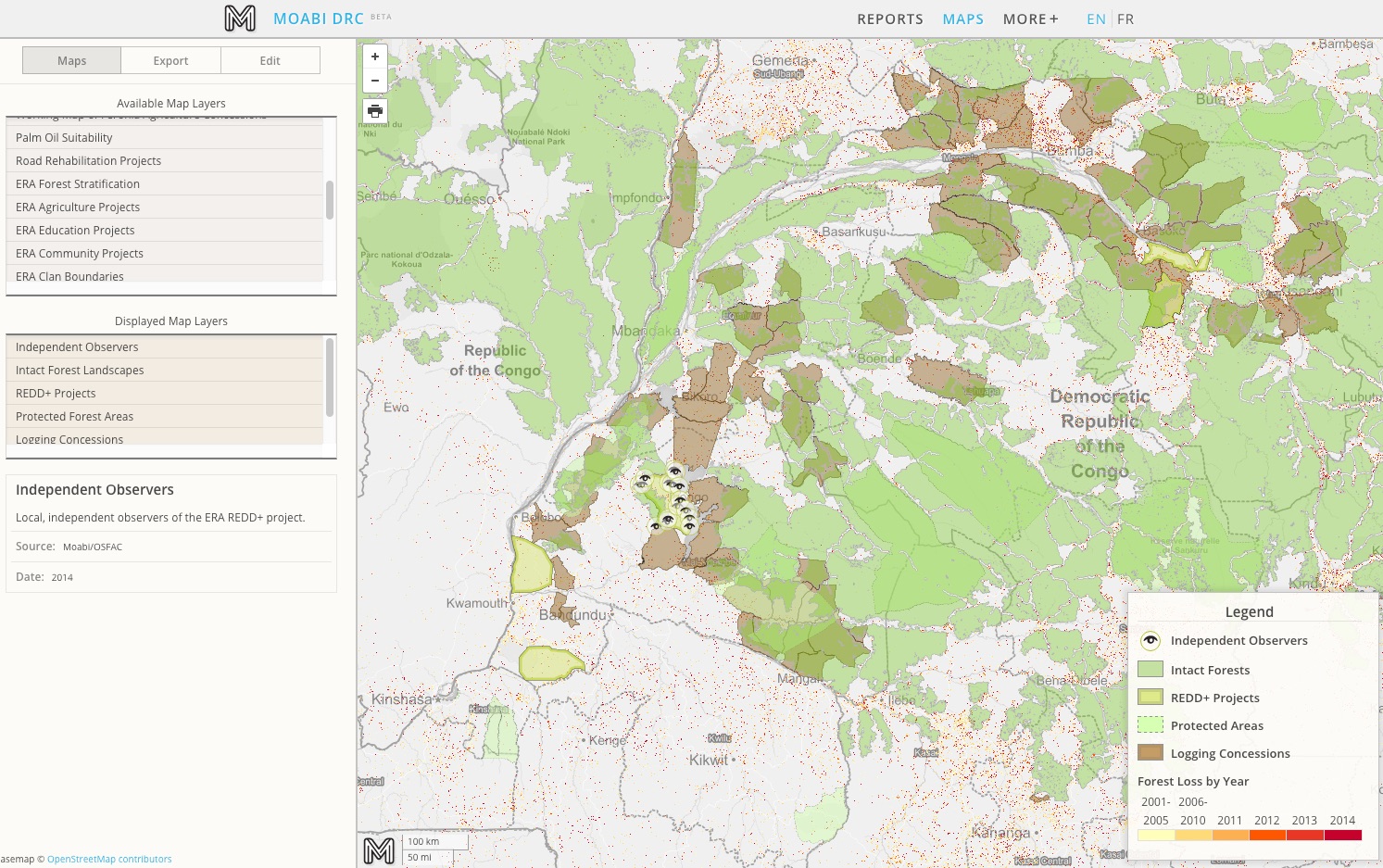Click the Logging Concessions legend swatch
1383x868 pixels.
[x=1150, y=753]
